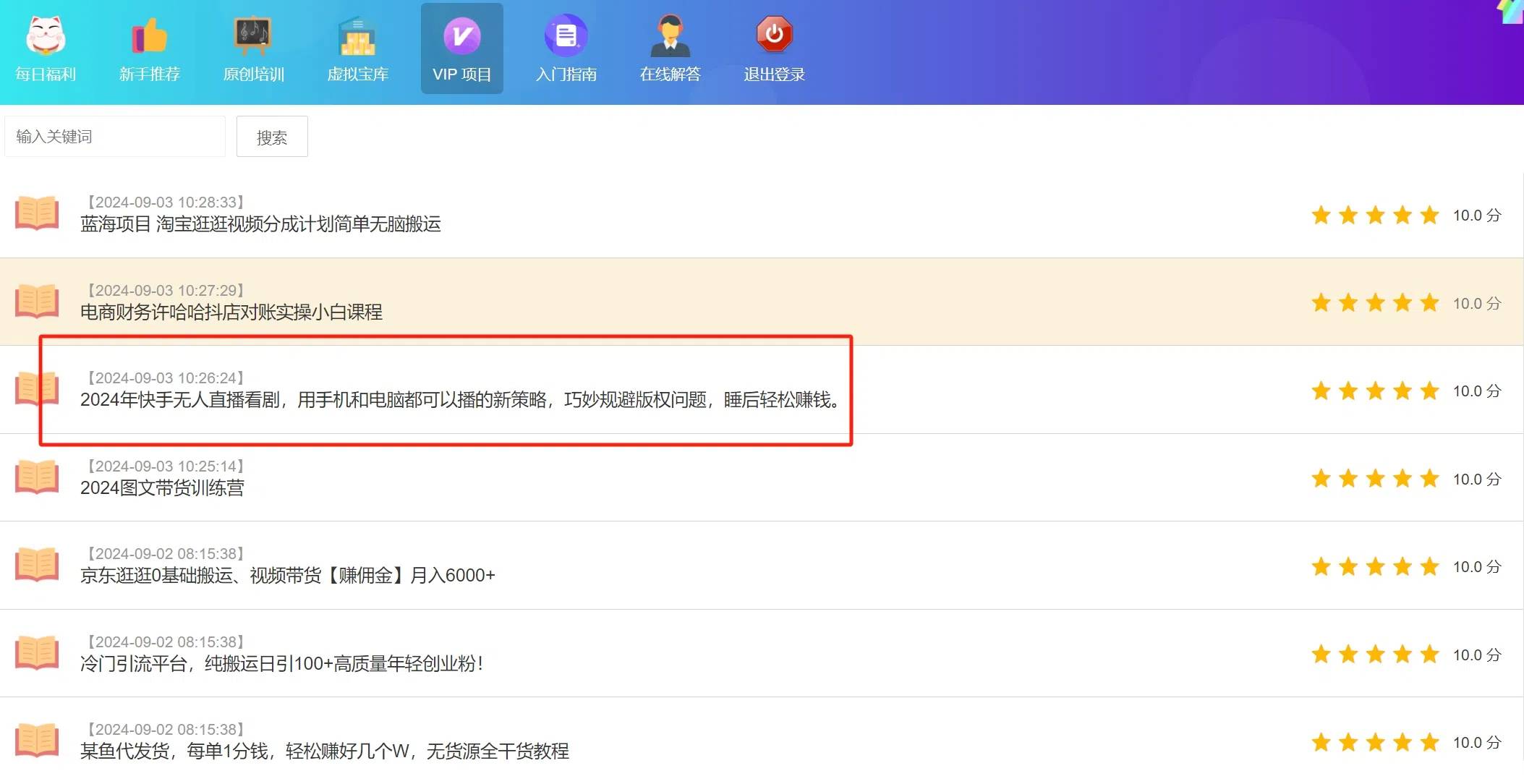Click book icon beside 冷门引流平台 entry
Viewport: 1524px width, 784px height.
[37, 652]
